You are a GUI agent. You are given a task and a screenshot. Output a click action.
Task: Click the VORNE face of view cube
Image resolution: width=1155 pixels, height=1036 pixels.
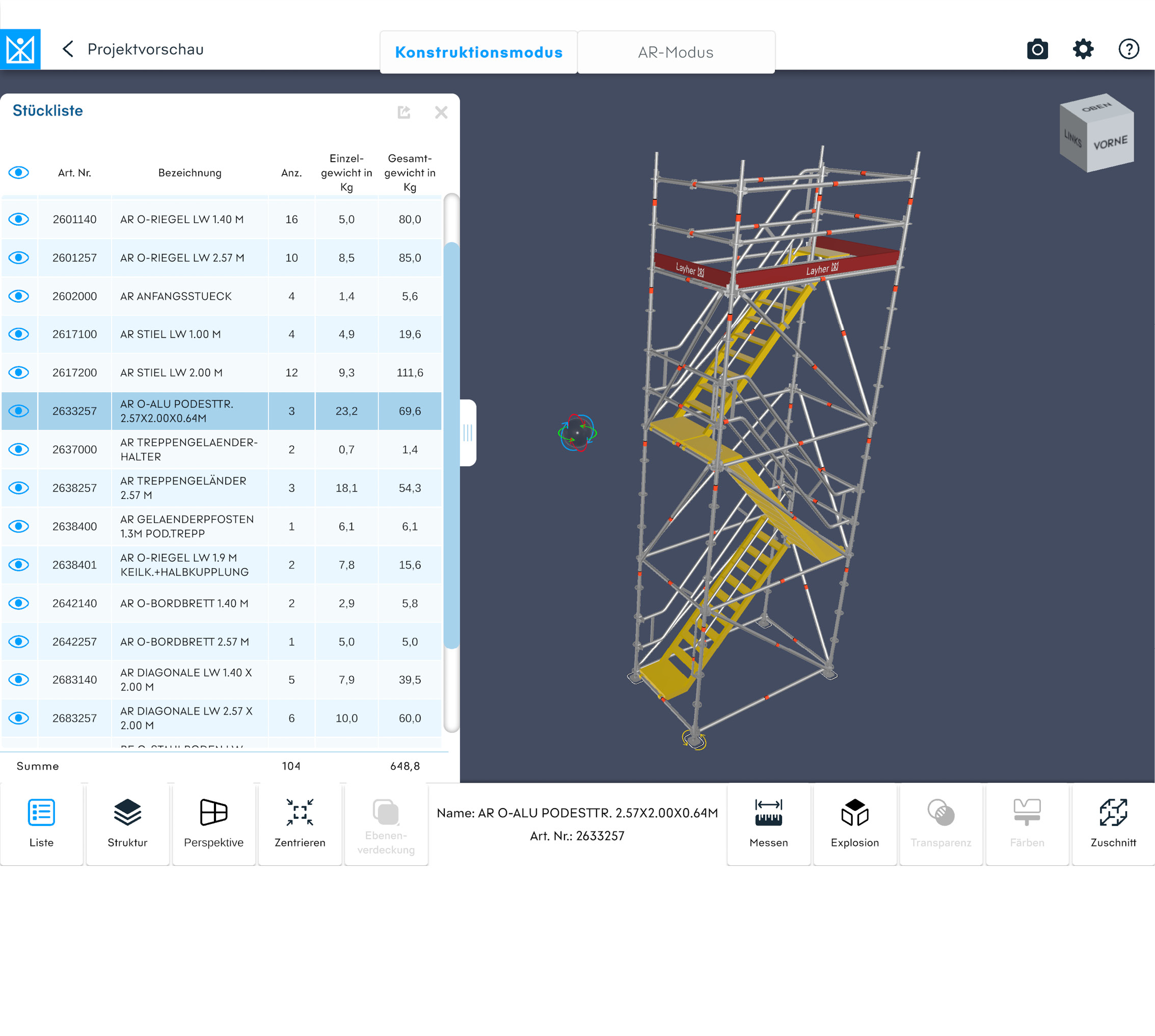[x=1110, y=142]
